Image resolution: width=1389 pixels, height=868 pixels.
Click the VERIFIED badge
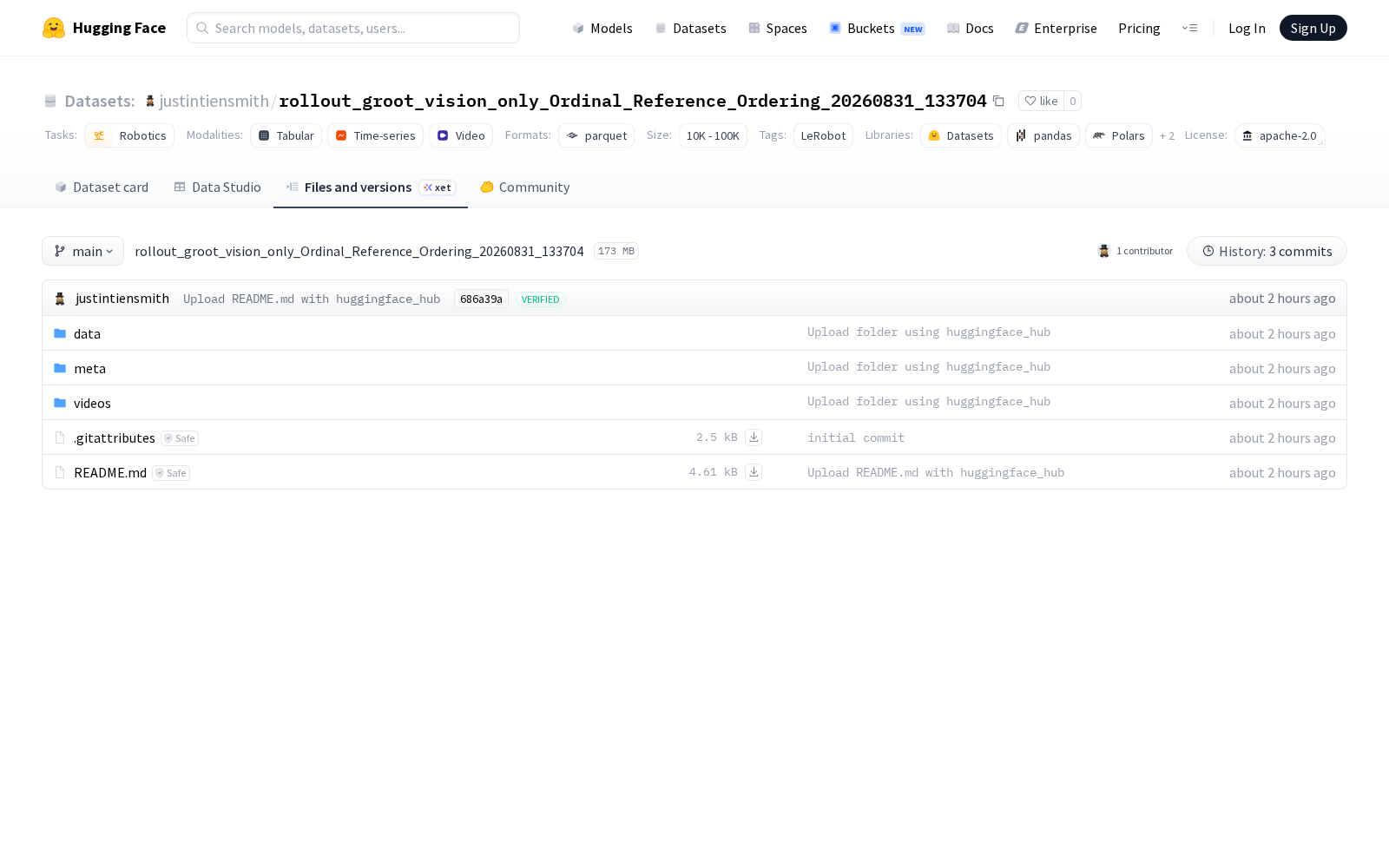540,299
